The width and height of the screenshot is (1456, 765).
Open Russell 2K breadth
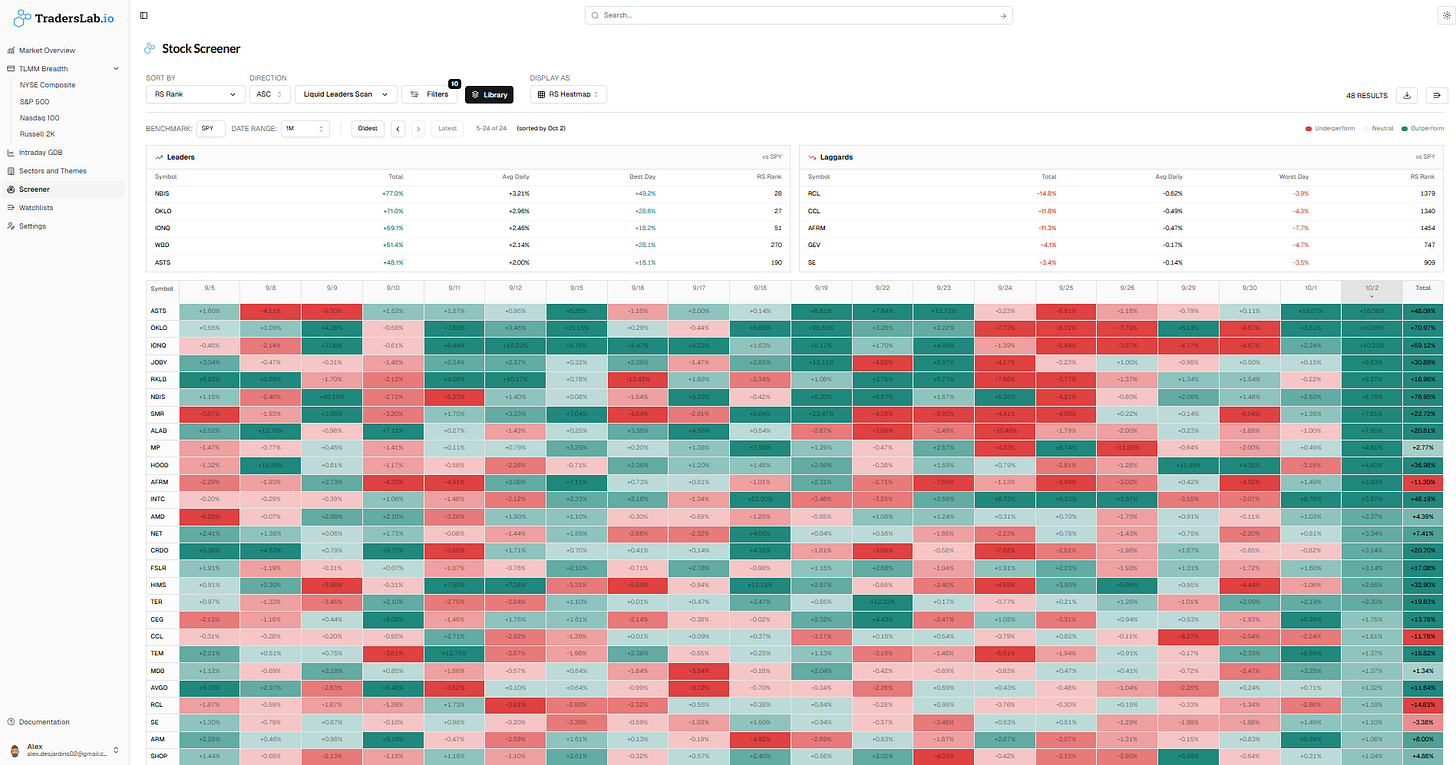pyautogui.click(x=37, y=134)
